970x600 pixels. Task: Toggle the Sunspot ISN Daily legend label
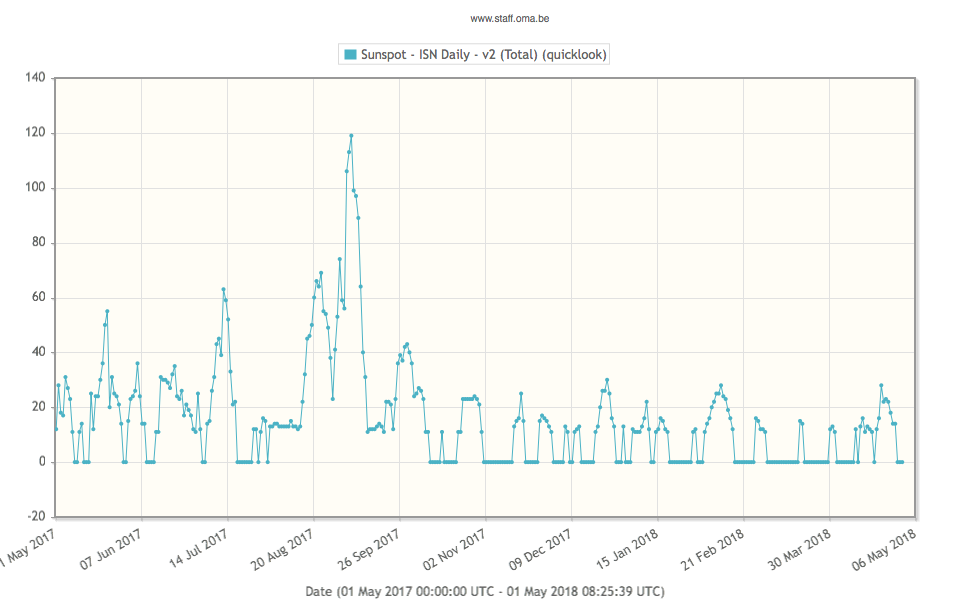tap(483, 54)
